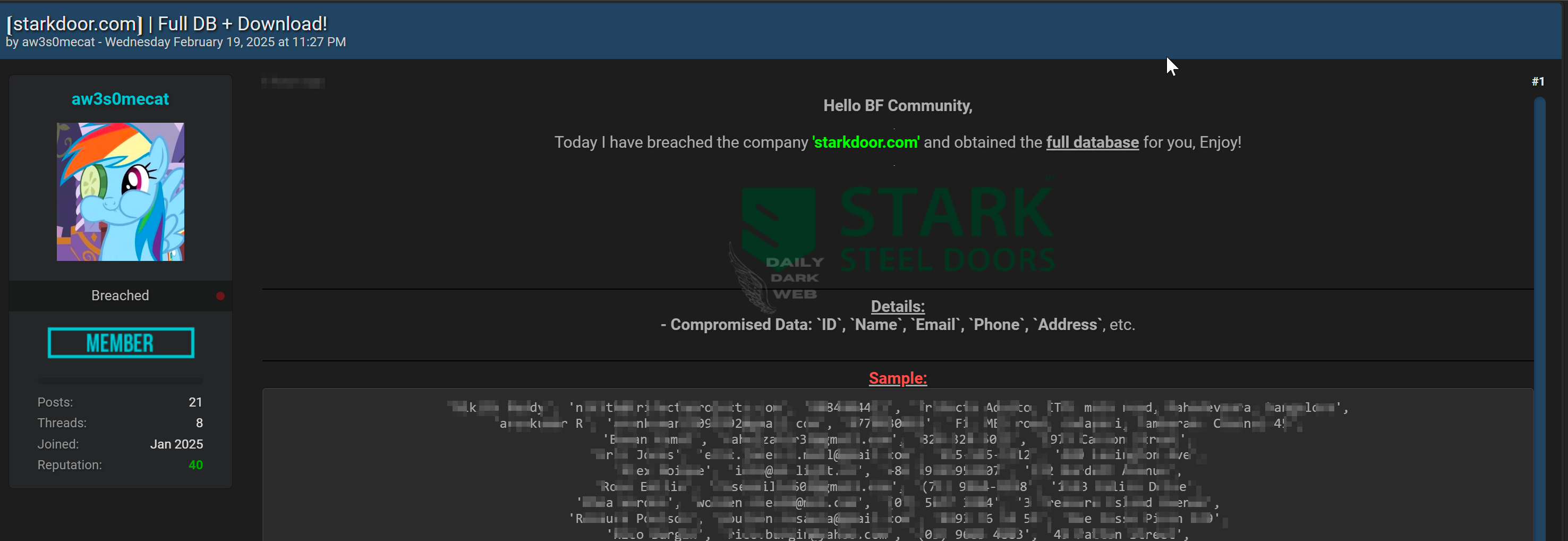Screen dimensions: 1568x541
Task: Click the Breached user title label
Action: (x=120, y=295)
